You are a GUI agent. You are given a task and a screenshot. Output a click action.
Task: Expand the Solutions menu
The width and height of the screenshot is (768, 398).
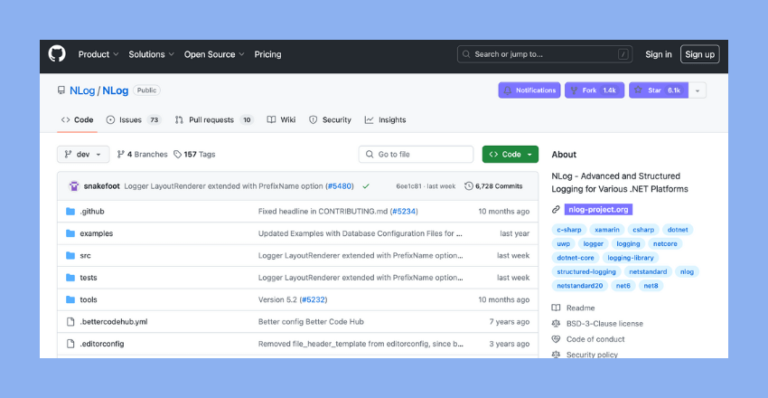151,54
